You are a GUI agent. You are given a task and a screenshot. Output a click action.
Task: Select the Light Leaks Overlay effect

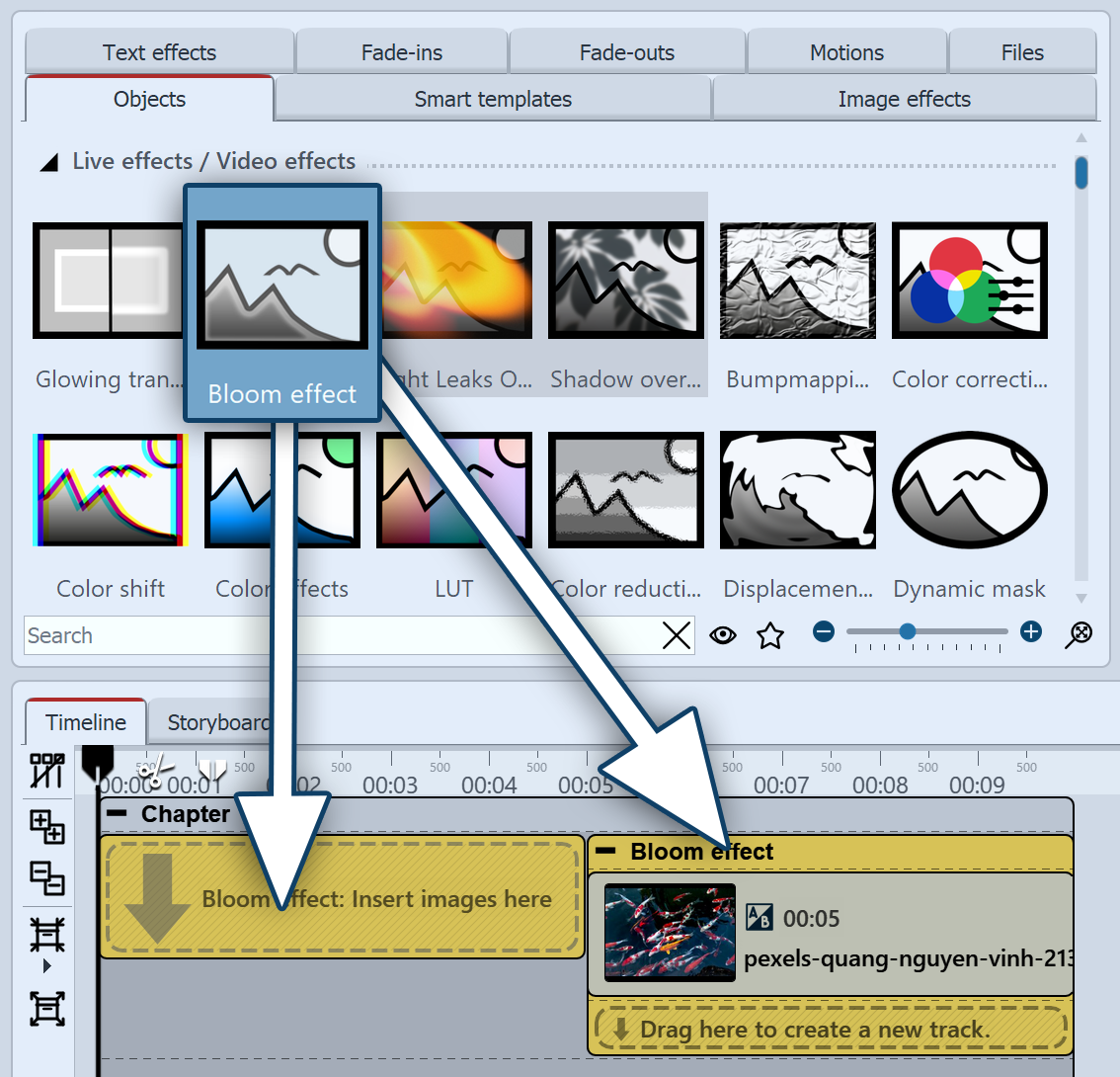tap(458, 281)
